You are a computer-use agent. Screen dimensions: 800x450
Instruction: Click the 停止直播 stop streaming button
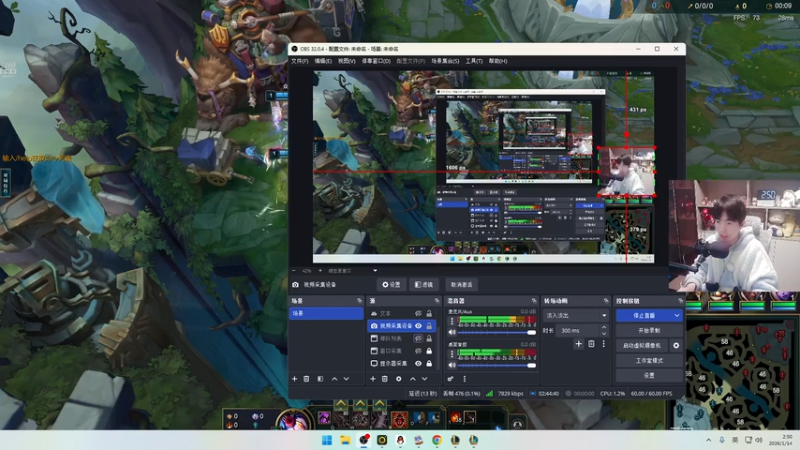[644, 316]
